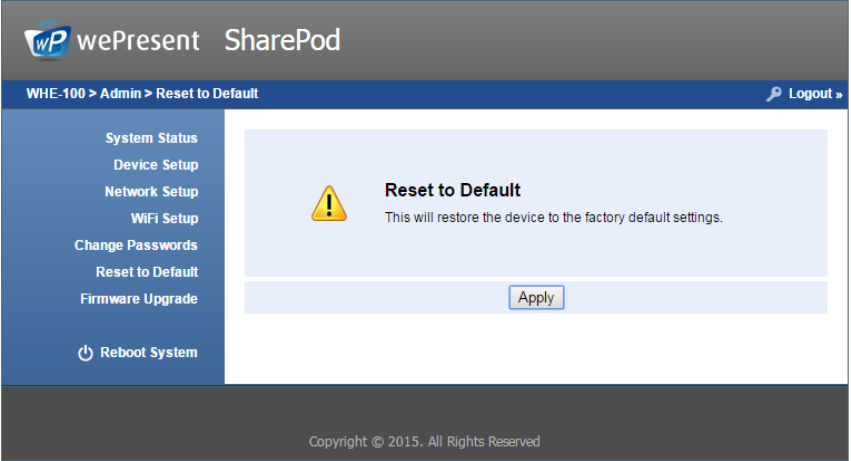Click Reset to Default in the breadcrumb
Screen dimensions: 851x461
click(x=207, y=93)
